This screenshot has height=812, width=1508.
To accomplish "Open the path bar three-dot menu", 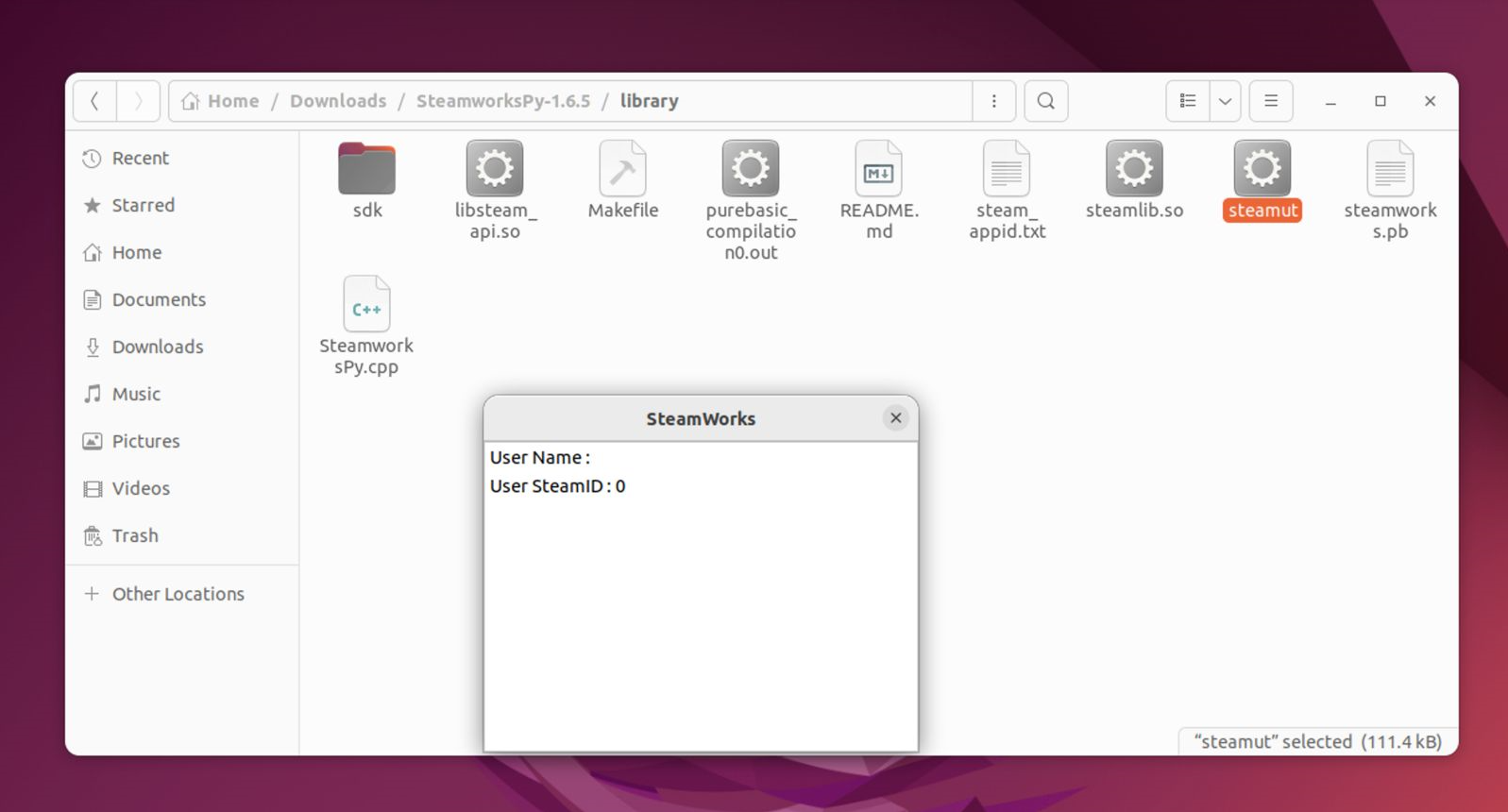I will (x=993, y=101).
